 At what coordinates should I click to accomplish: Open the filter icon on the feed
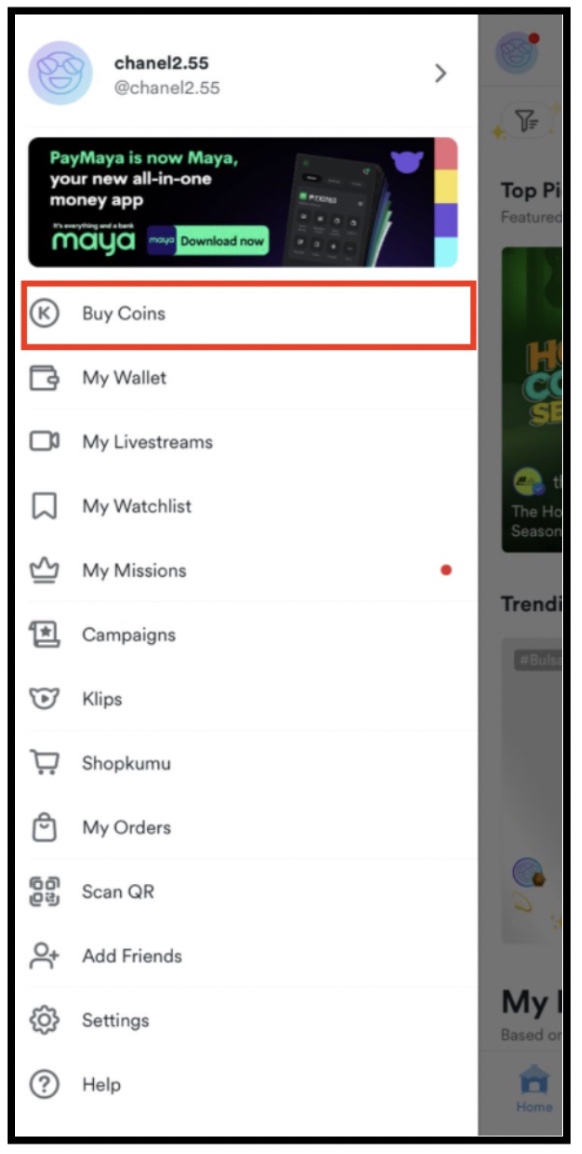click(x=526, y=120)
